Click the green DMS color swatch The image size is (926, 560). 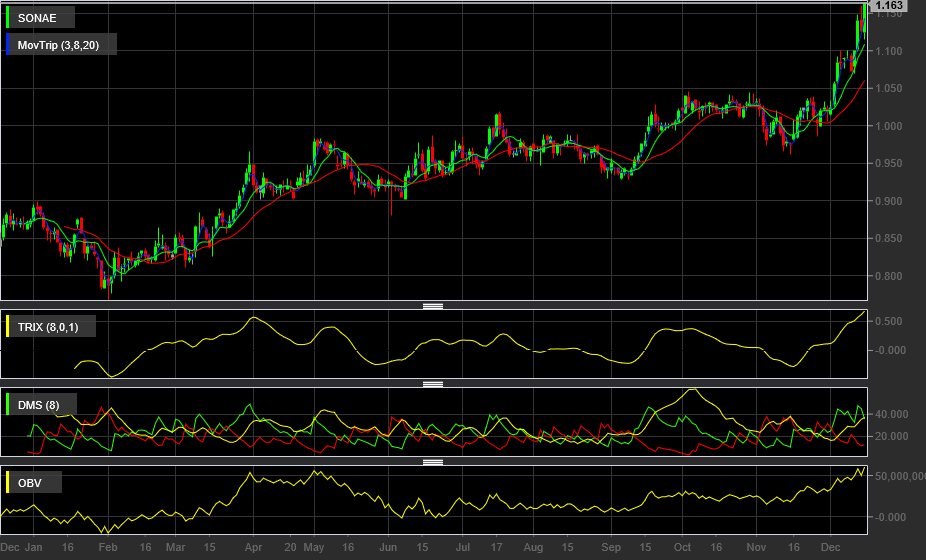tap(8, 404)
